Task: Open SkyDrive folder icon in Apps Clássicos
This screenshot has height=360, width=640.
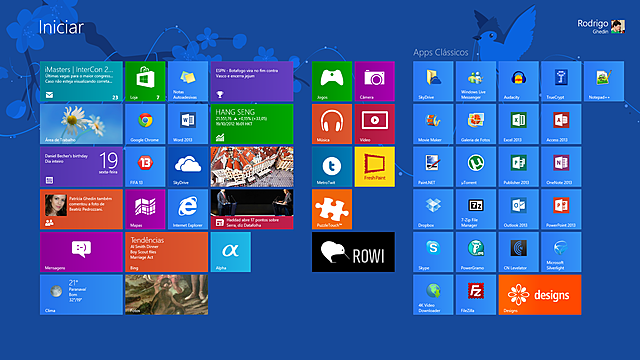Action: 433,81
